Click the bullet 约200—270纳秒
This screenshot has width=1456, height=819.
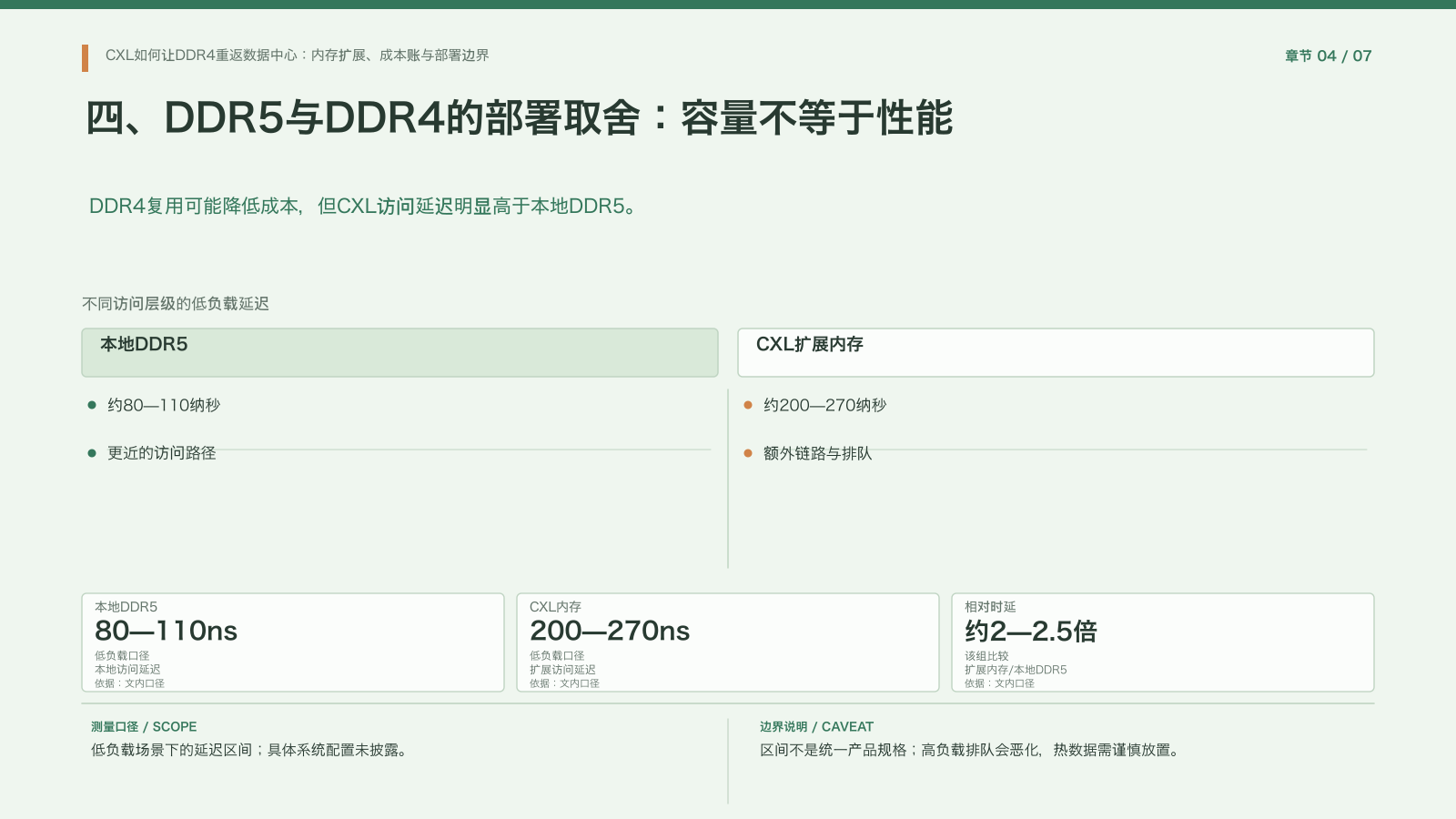point(824,405)
